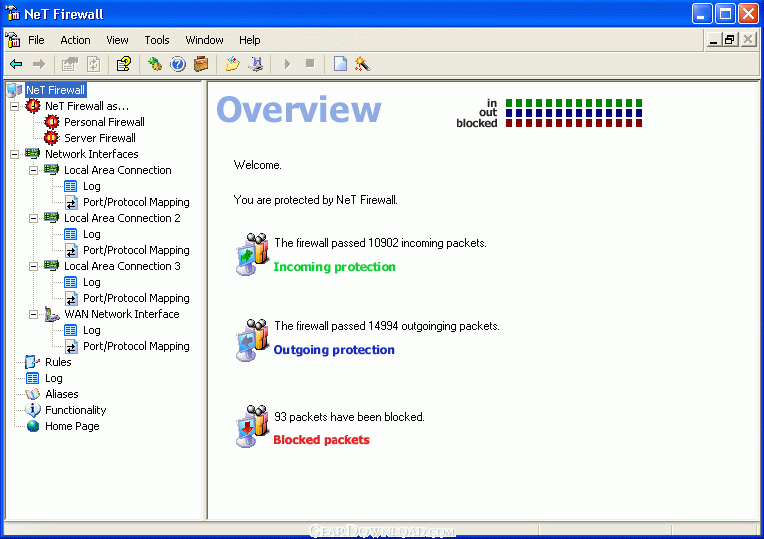The image size is (764, 539).
Task: Open Log under WAN Network Interface
Action: 92,330
